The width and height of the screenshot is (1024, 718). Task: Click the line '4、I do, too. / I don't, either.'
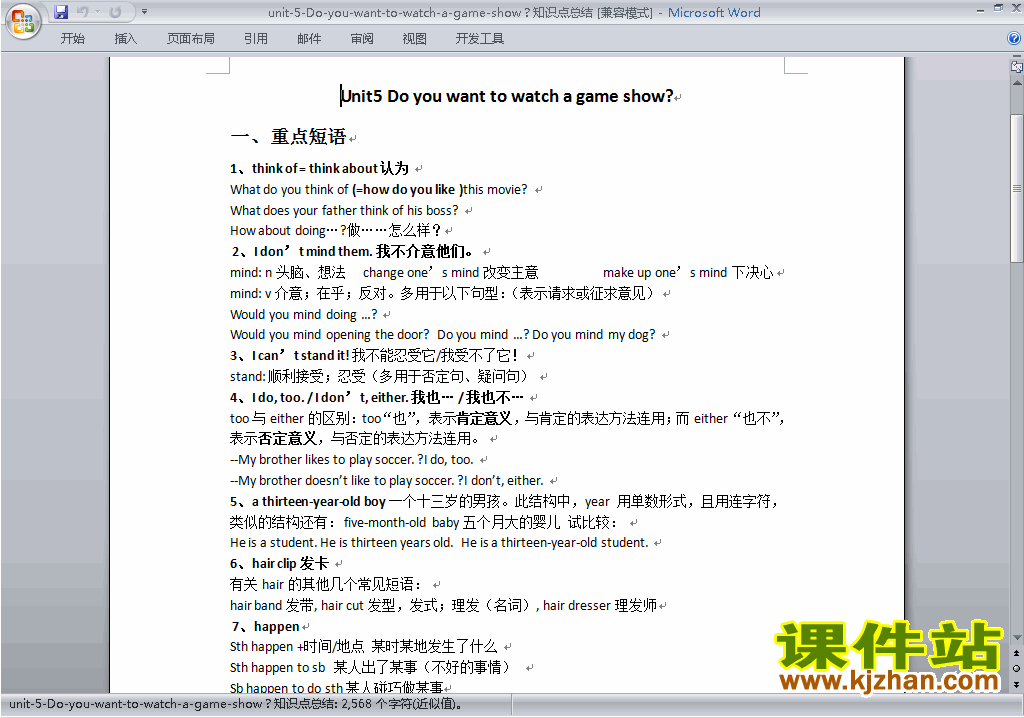(319, 397)
